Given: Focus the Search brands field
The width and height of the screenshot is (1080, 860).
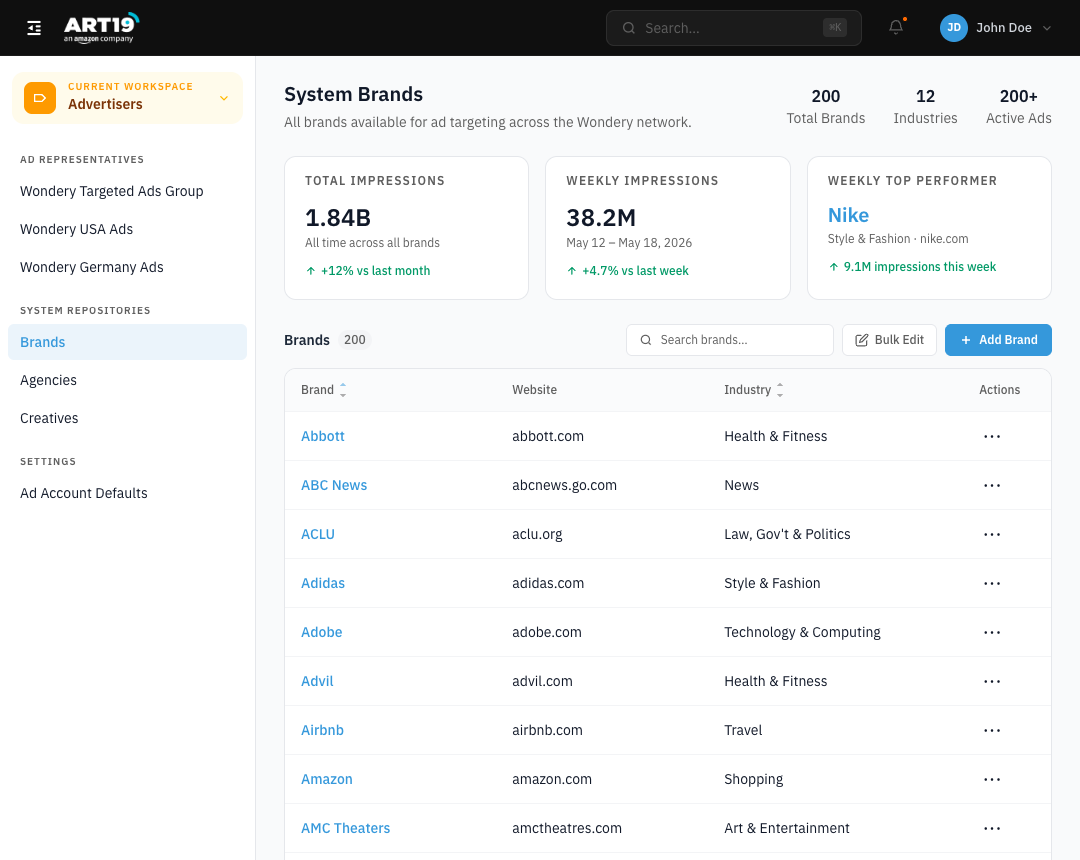Looking at the screenshot, I should (729, 340).
